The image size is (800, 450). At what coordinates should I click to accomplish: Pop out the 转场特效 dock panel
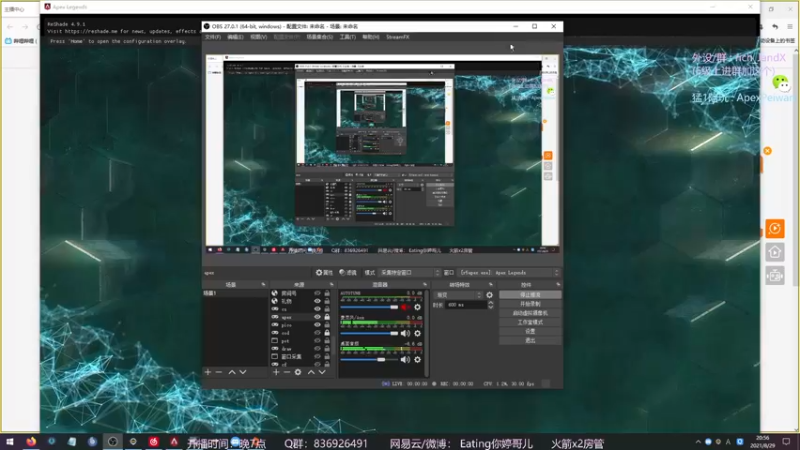pyautogui.click(x=491, y=284)
